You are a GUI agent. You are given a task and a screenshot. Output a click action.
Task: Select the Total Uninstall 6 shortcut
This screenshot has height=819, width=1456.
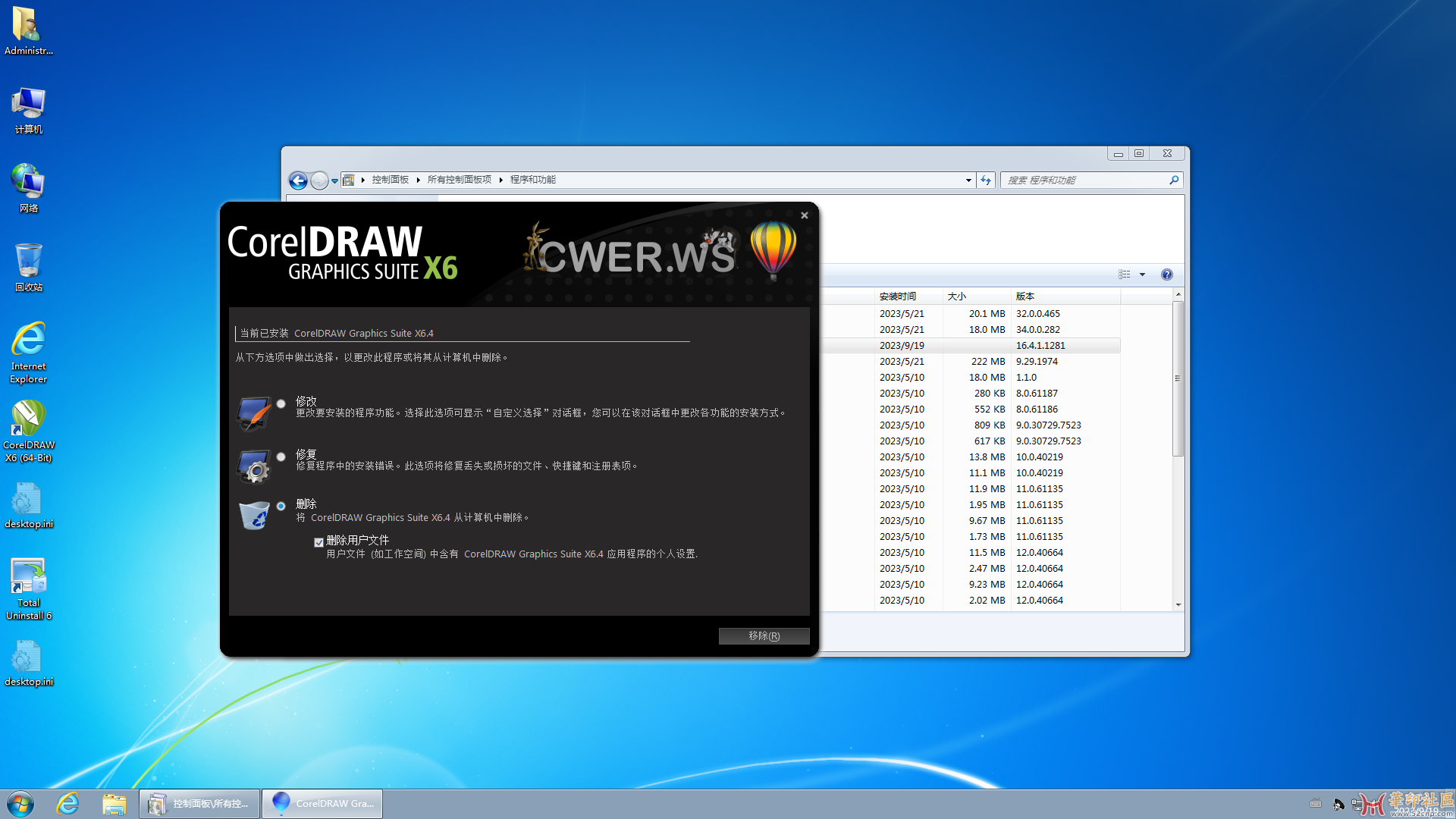click(x=28, y=589)
